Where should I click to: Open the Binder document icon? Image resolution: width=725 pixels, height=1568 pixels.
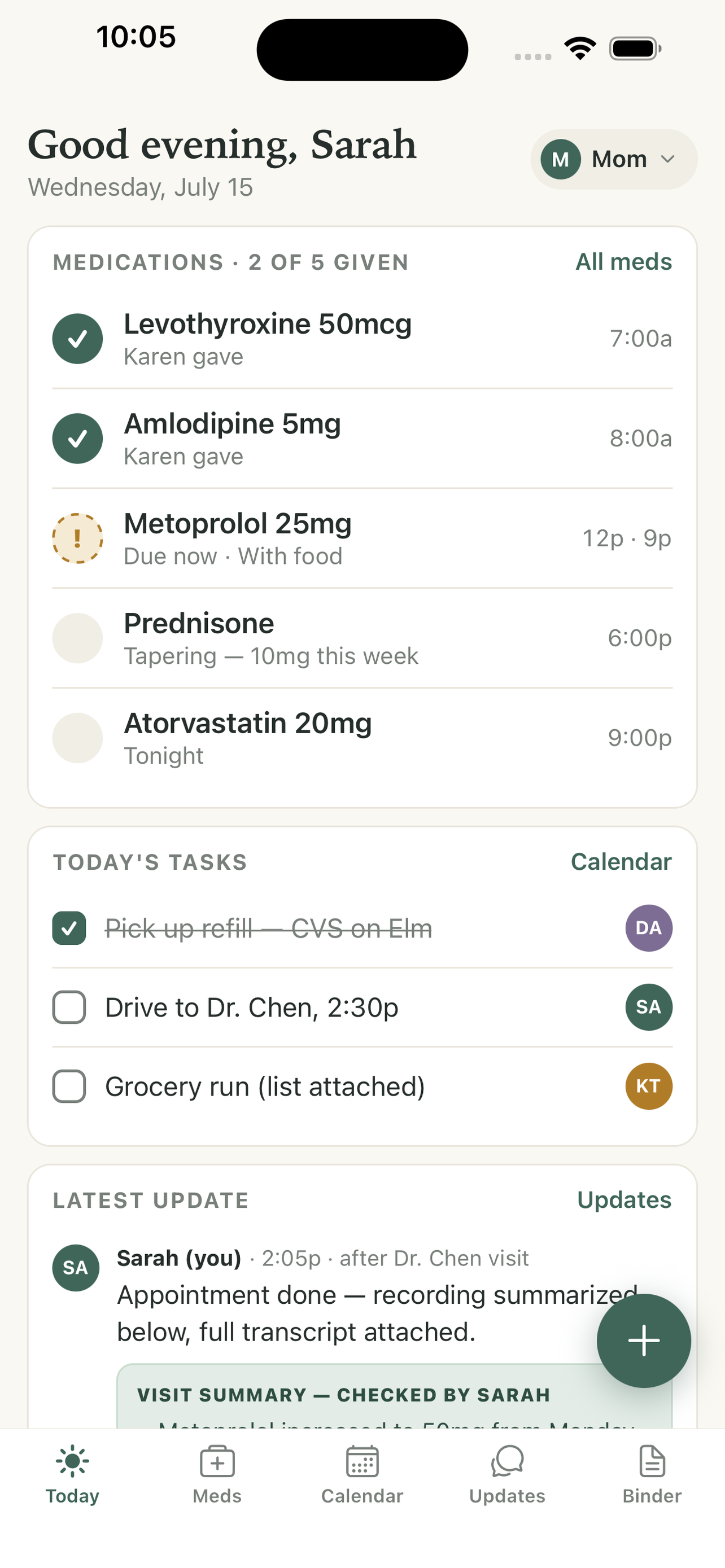(652, 1461)
